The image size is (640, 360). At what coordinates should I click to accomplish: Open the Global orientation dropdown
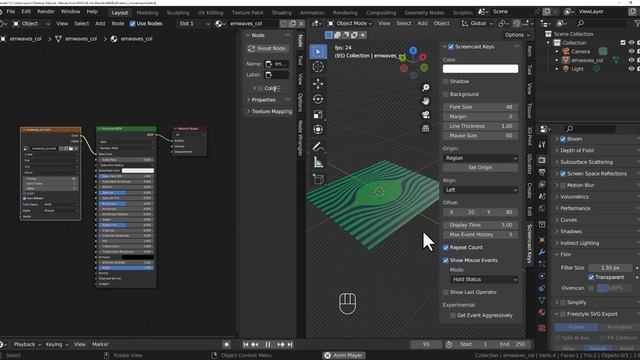tap(477, 24)
